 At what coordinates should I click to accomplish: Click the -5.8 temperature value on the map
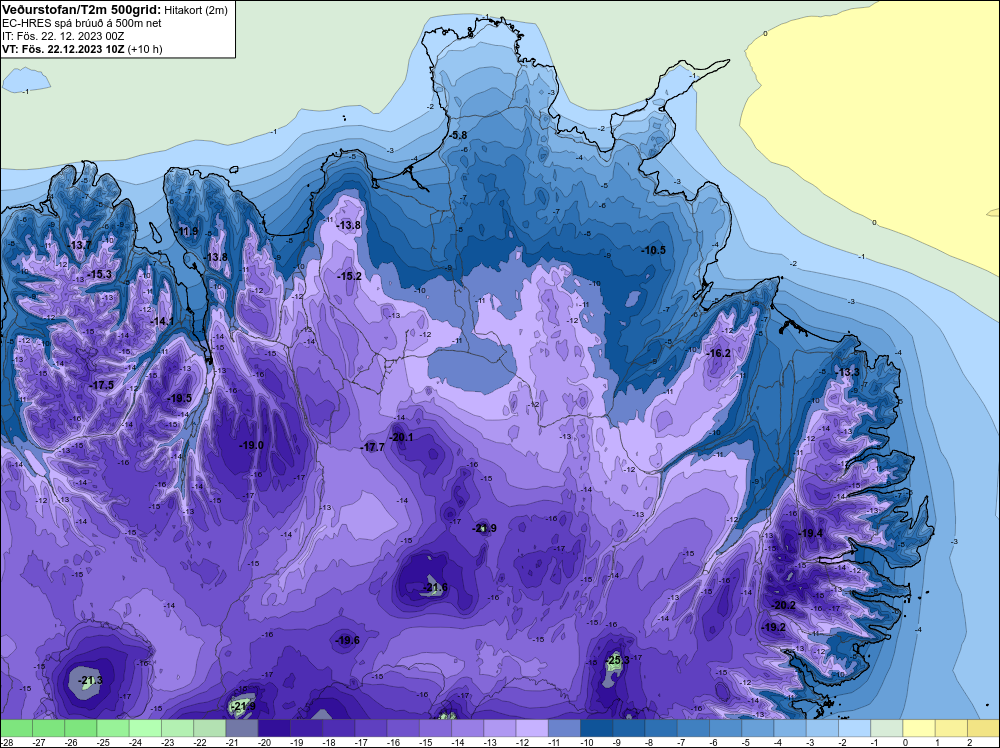(457, 135)
